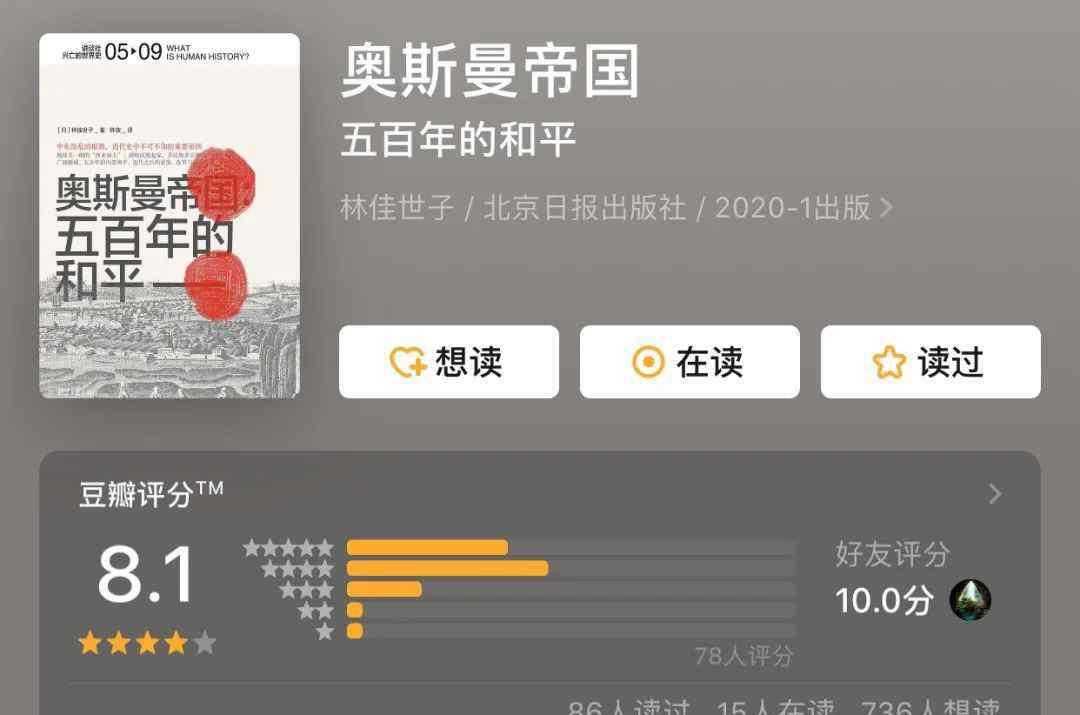
Task: Expand the 豆瓣评分 section chevron arrow
Action: 995,493
